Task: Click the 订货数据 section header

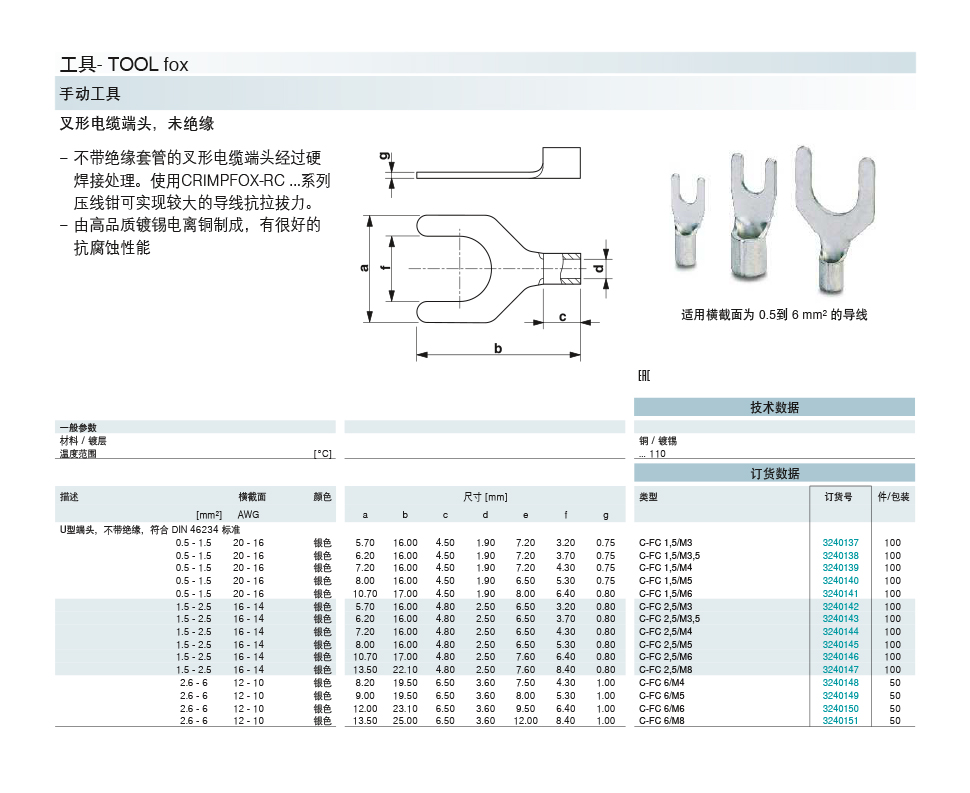Action: click(774, 473)
